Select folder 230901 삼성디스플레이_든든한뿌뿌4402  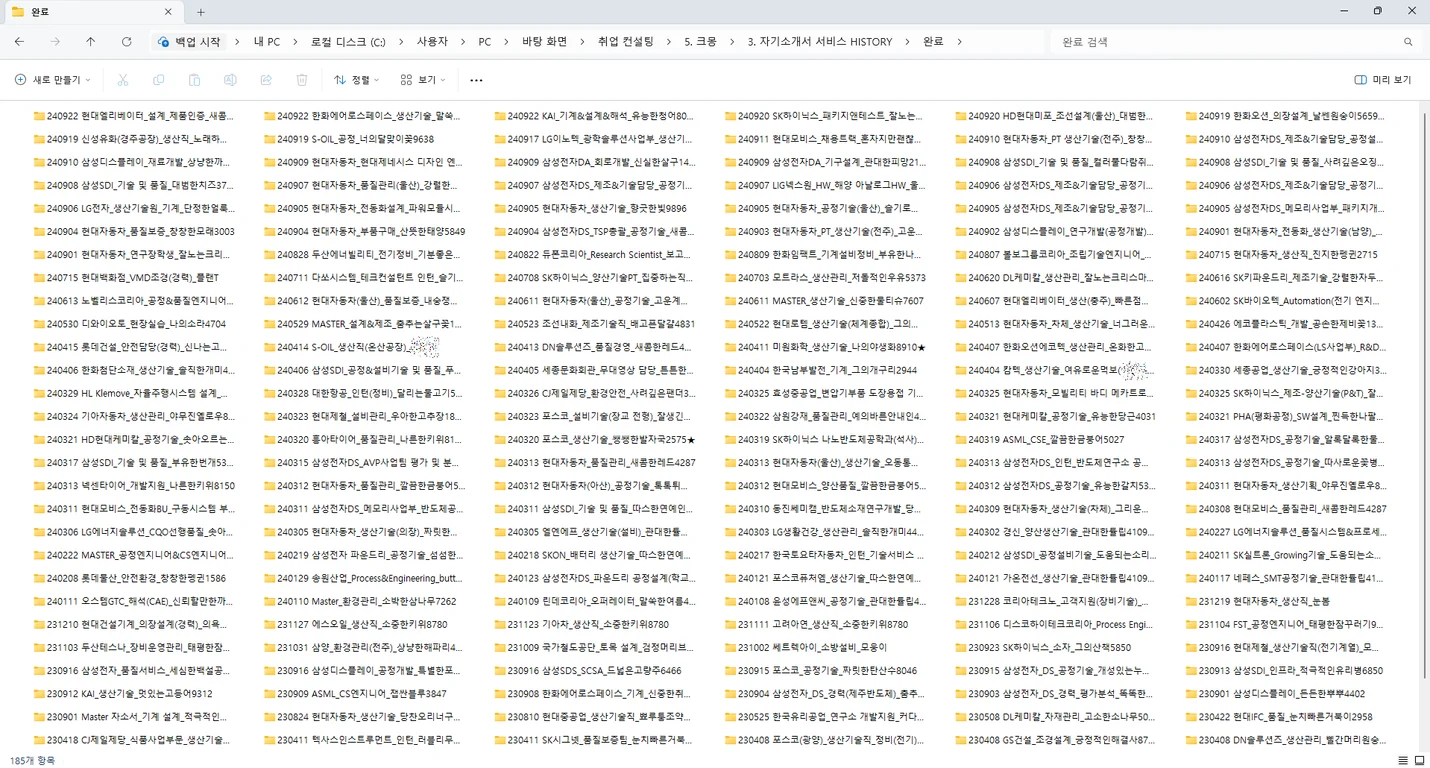tap(1274, 694)
